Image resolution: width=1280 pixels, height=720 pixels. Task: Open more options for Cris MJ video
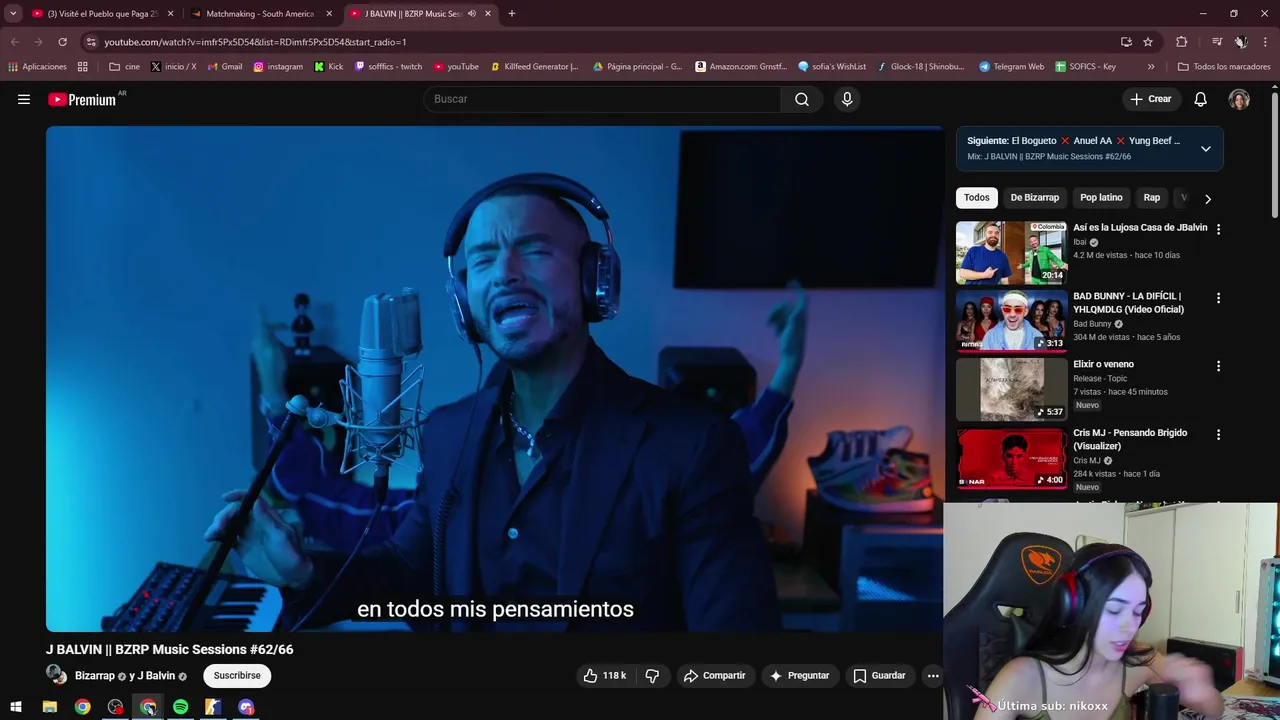click(1218, 435)
